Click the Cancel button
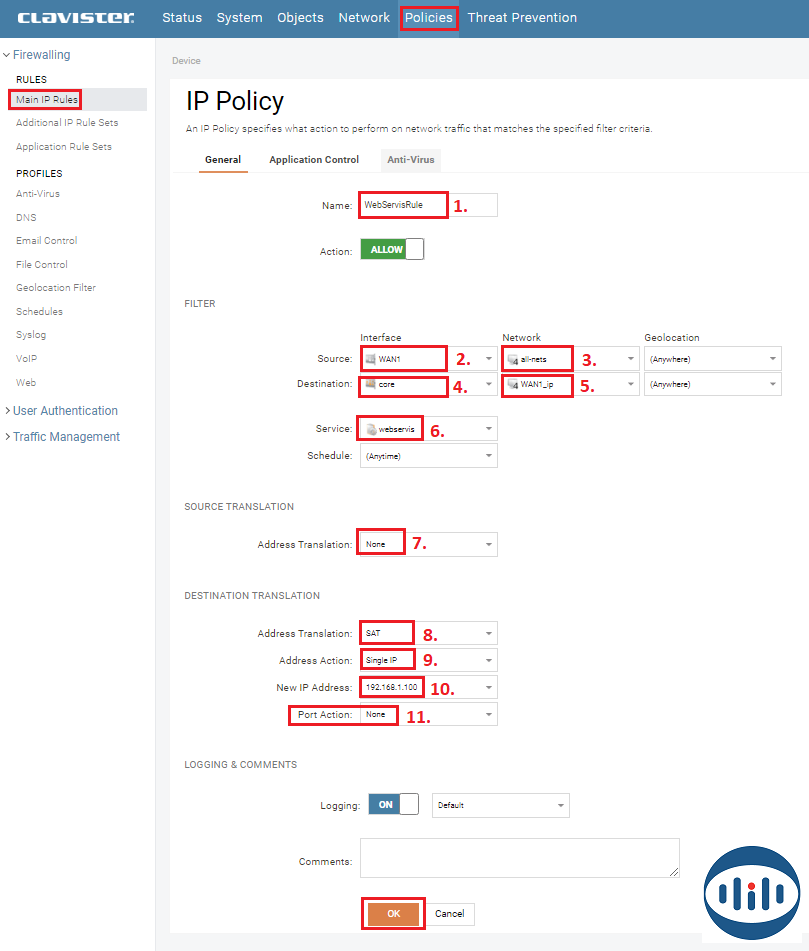This screenshot has width=809, height=951. 450,914
